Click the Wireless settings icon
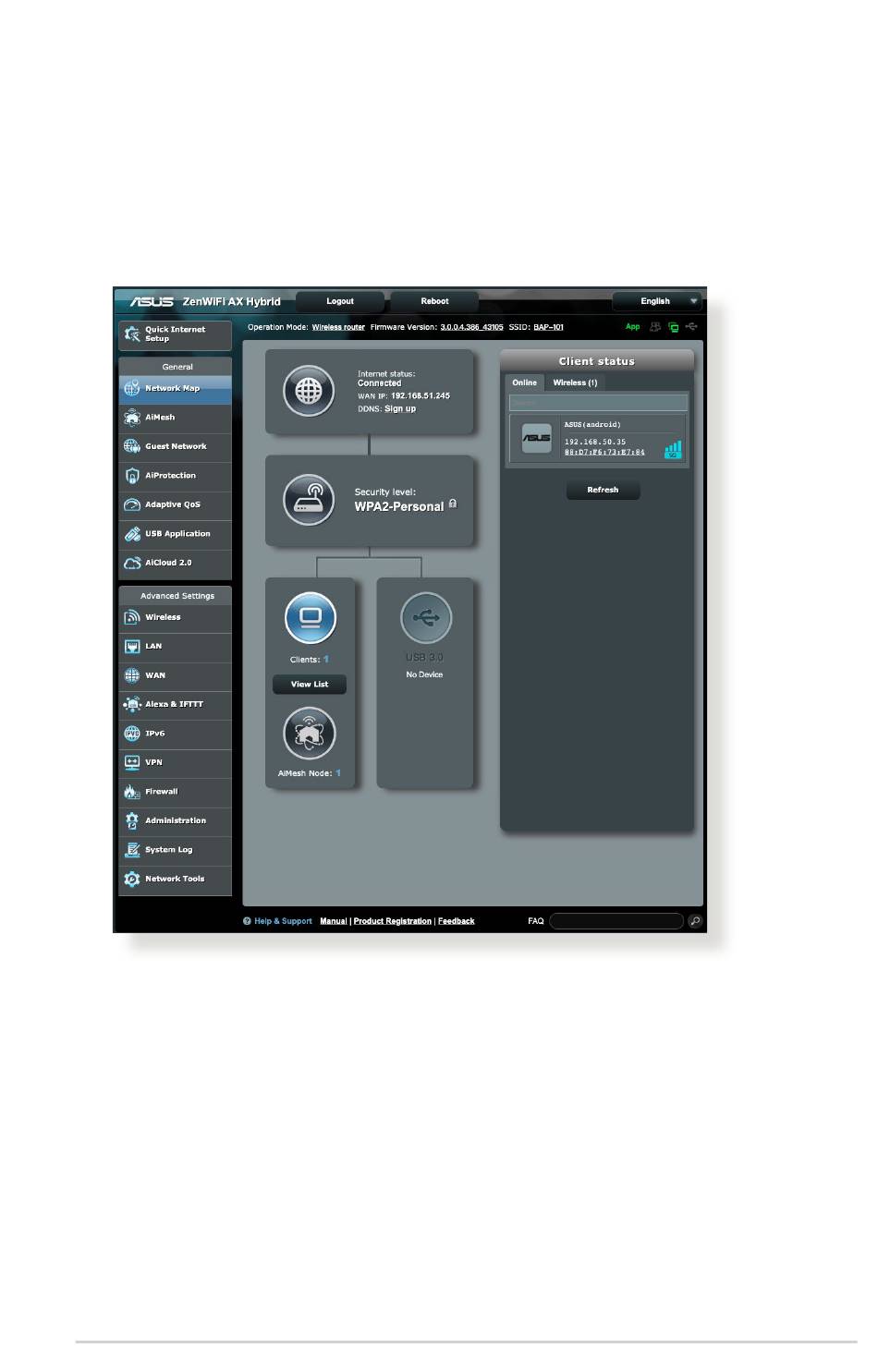This screenshot has width=878, height=1372. [x=132, y=617]
